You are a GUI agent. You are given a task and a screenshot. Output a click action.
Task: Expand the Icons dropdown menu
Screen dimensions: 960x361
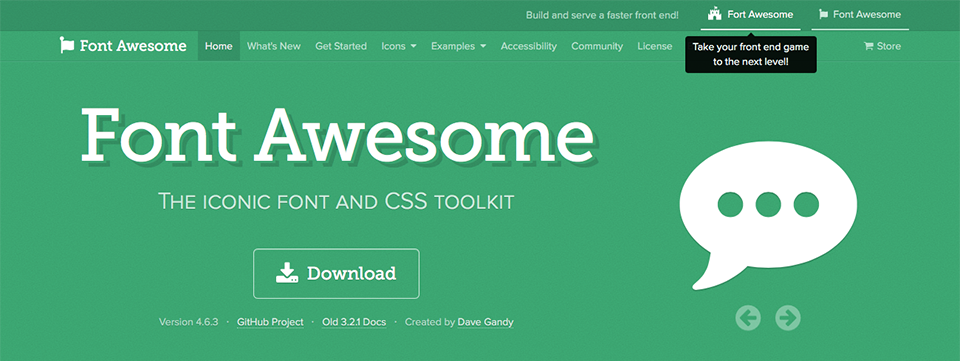[399, 46]
